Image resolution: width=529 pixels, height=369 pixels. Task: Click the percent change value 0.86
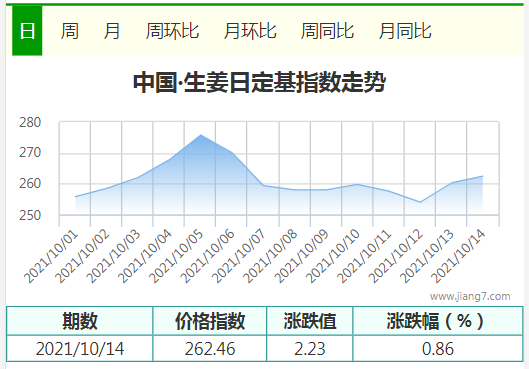pyautogui.click(x=438, y=348)
